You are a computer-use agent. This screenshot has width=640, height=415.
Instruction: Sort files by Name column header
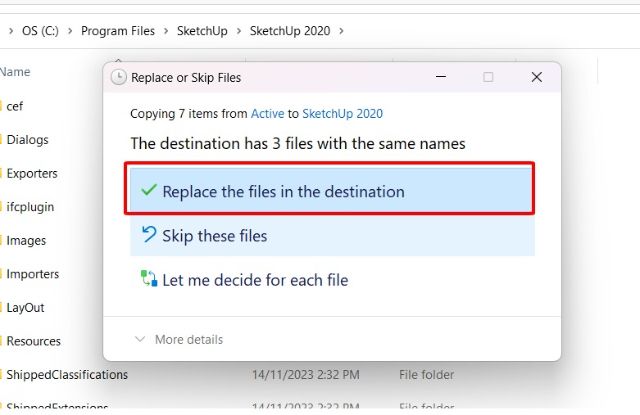point(15,72)
